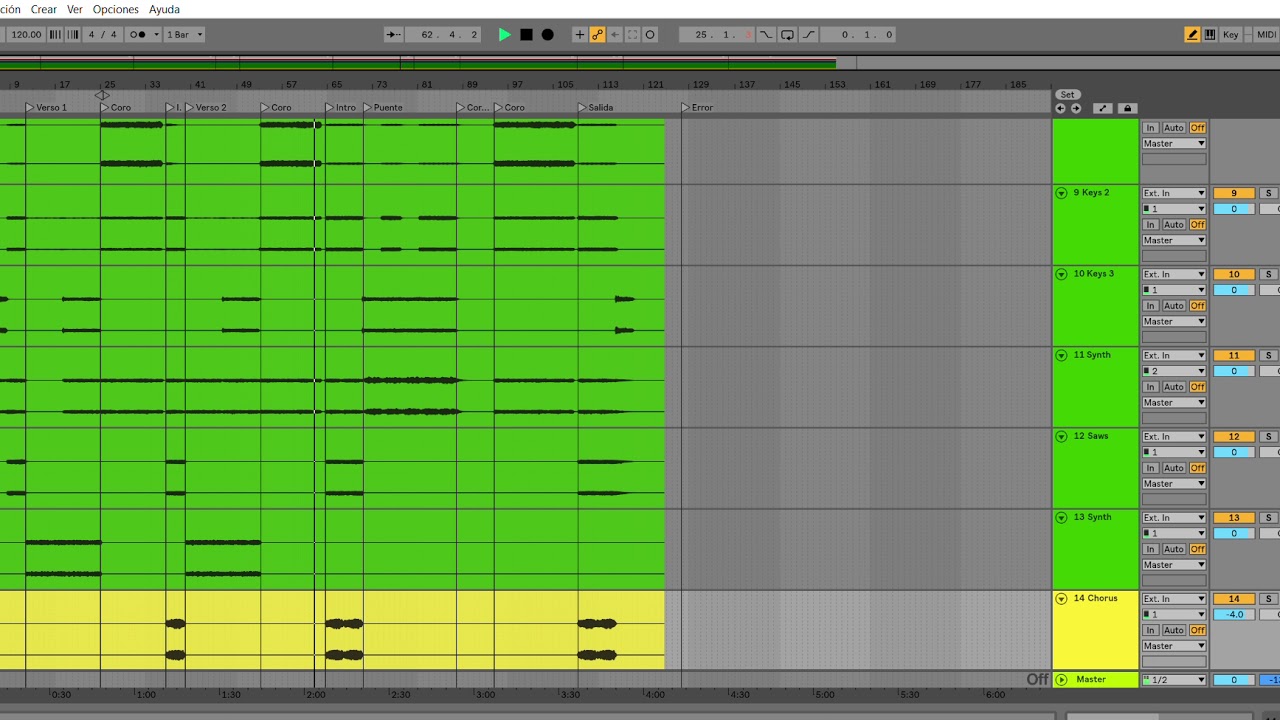Collapse the 12 Saws track
Screen dimensions: 1280x720
point(1061,436)
